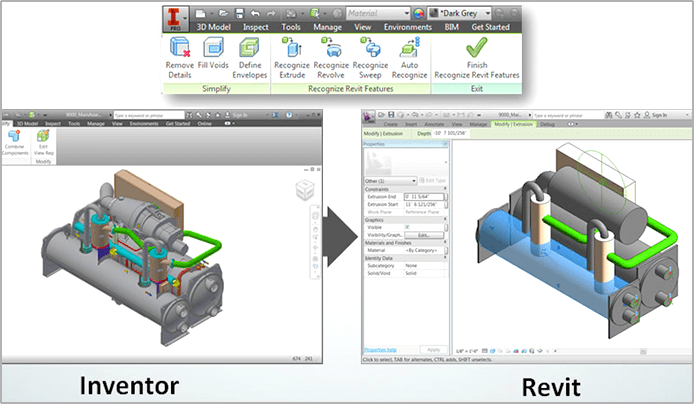Collapse the Graphics section in Properties
694x404 pixels.
point(445,219)
